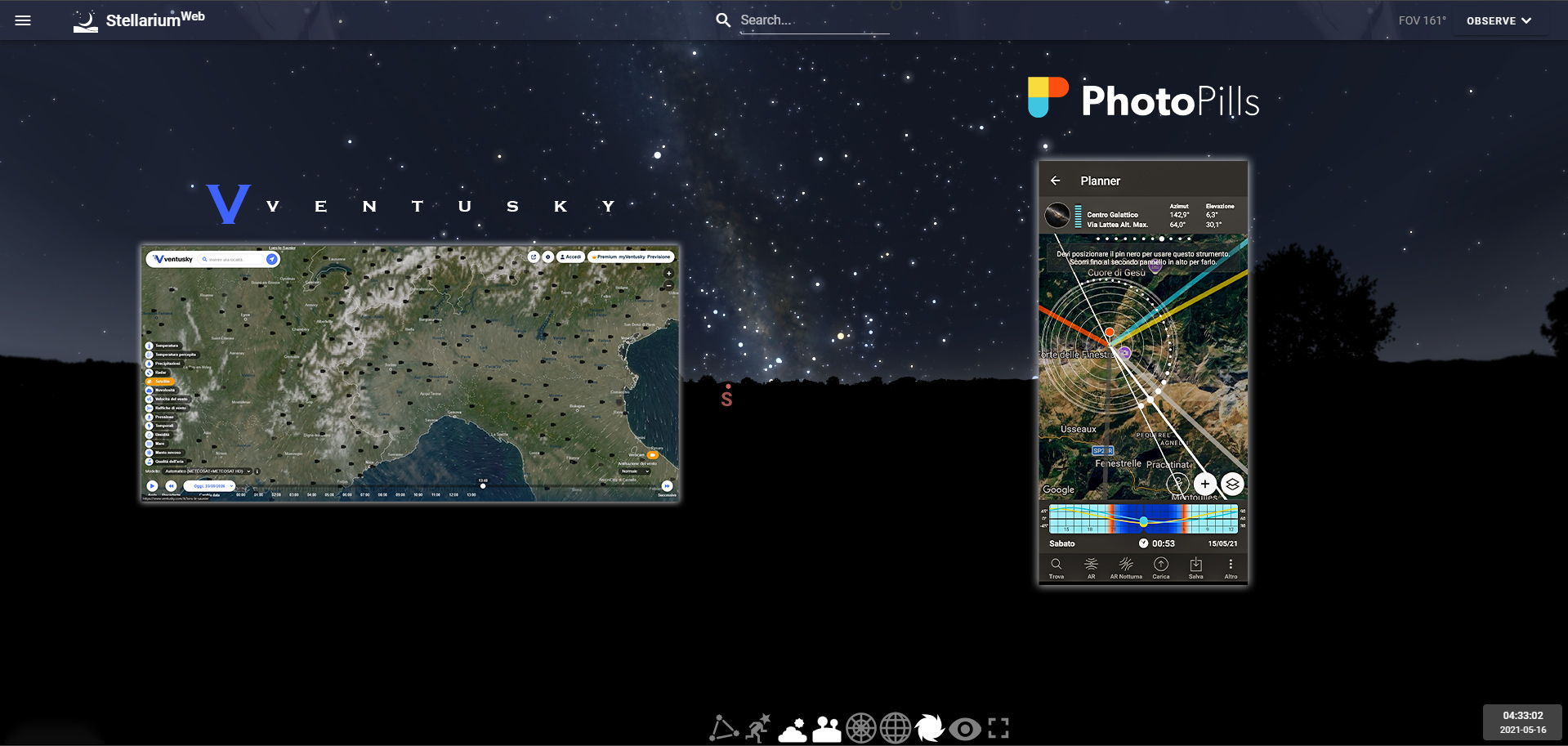Enter fullscreen mode in Stellarium
Viewport: 1568px width, 746px height.
point(998,728)
